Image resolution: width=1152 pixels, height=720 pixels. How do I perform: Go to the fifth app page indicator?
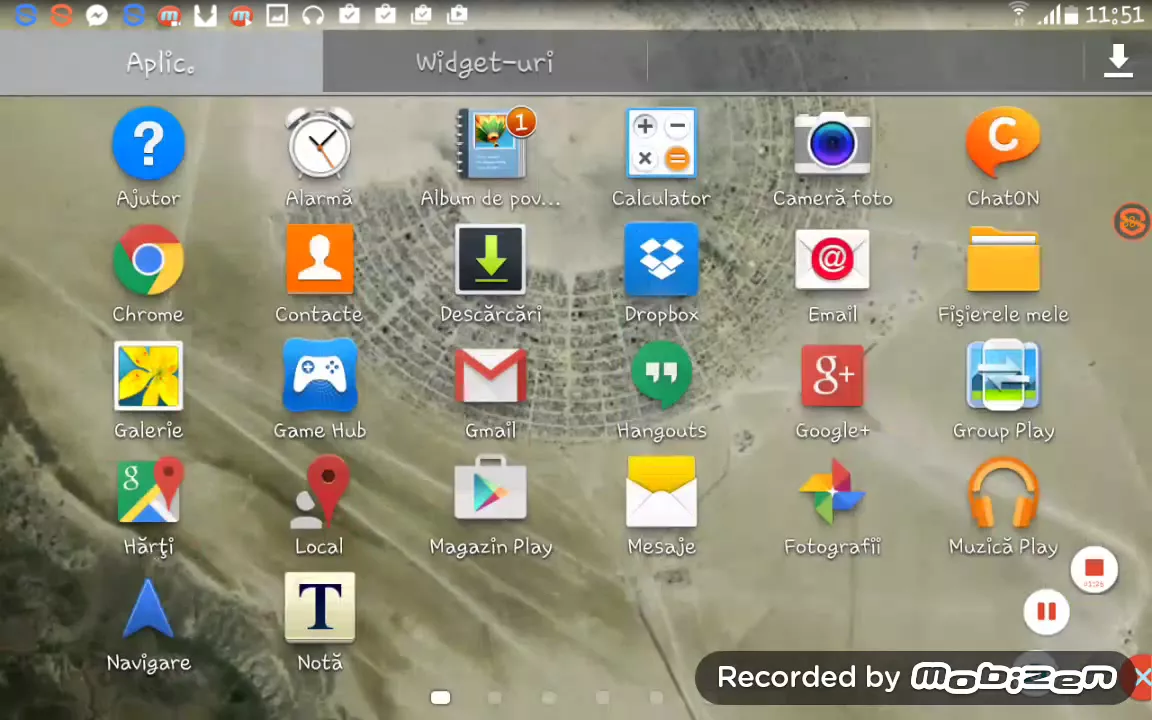coord(656,697)
